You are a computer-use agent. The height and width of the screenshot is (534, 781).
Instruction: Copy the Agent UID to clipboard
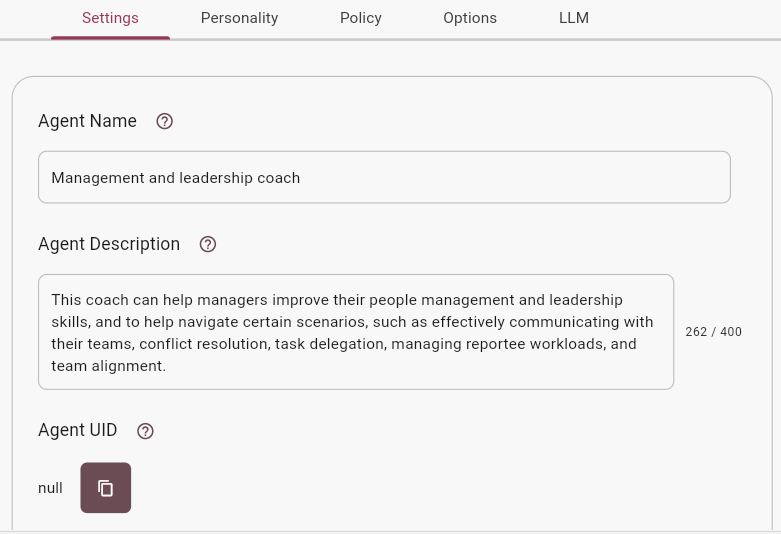coord(106,488)
